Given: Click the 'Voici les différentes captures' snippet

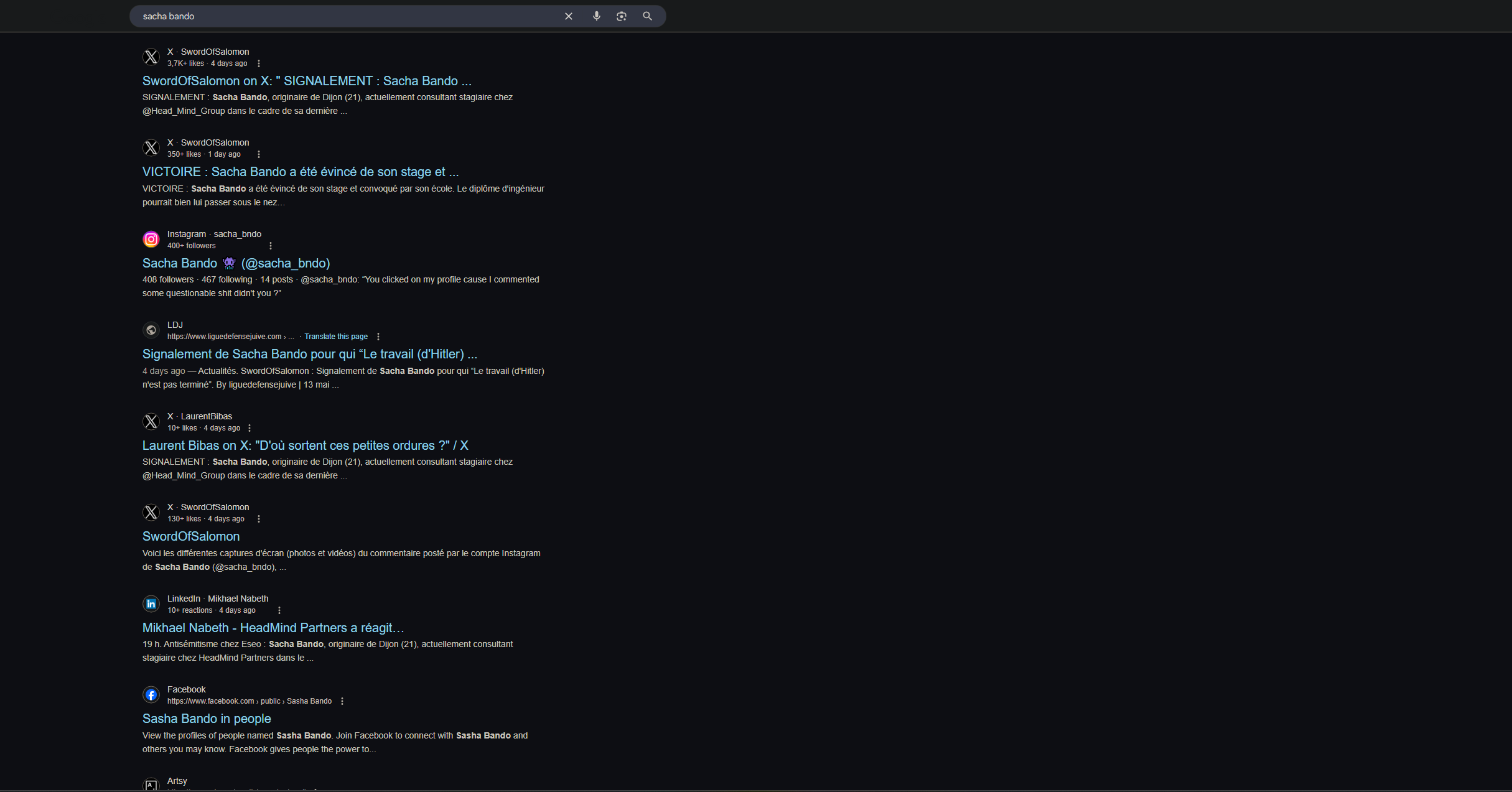Looking at the screenshot, I should click(342, 560).
